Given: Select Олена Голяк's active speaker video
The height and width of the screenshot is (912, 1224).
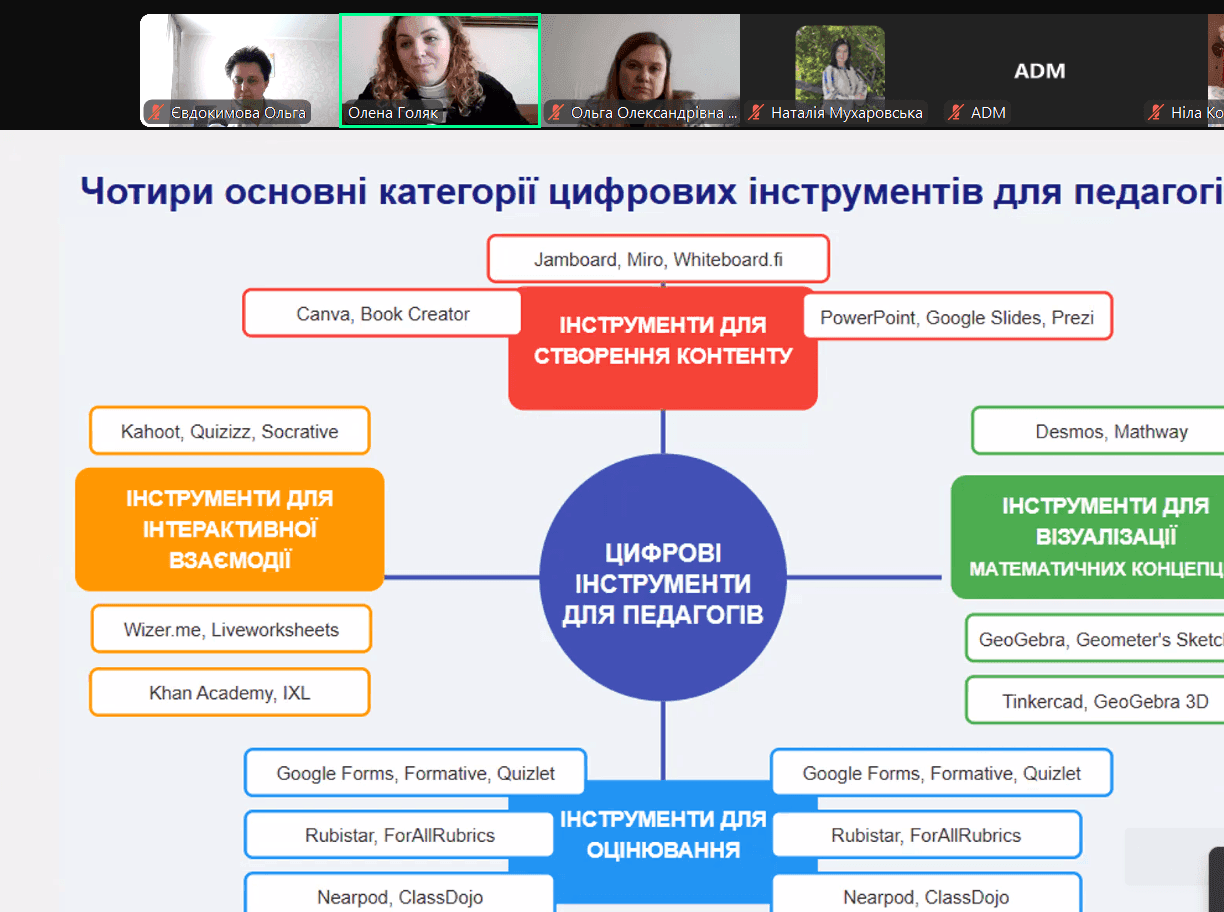Looking at the screenshot, I should click(440, 70).
